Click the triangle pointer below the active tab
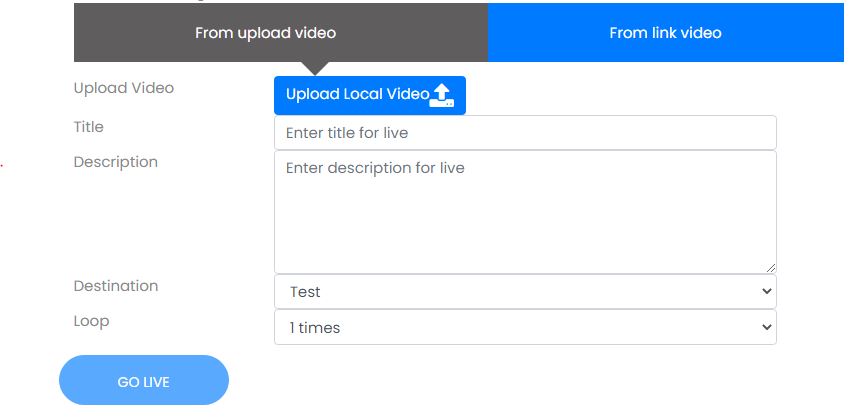Screen dimensions: 858x420 click(315, 68)
